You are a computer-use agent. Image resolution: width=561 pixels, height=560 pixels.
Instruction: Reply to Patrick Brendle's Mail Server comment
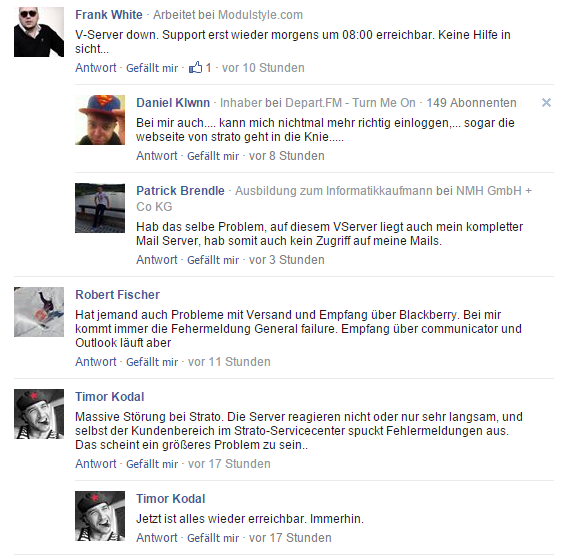coord(156,260)
